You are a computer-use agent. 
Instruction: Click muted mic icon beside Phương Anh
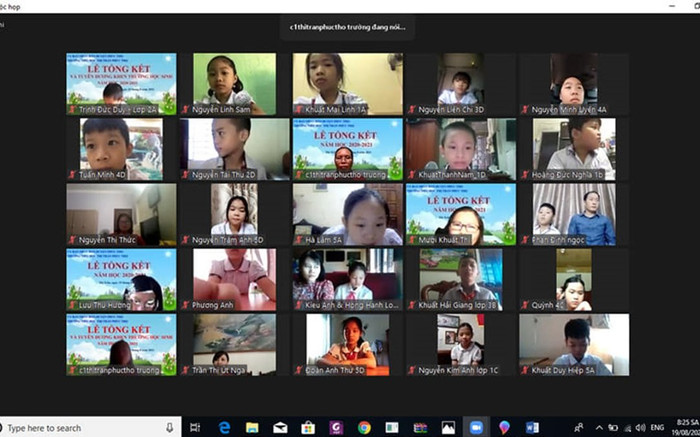(185, 305)
